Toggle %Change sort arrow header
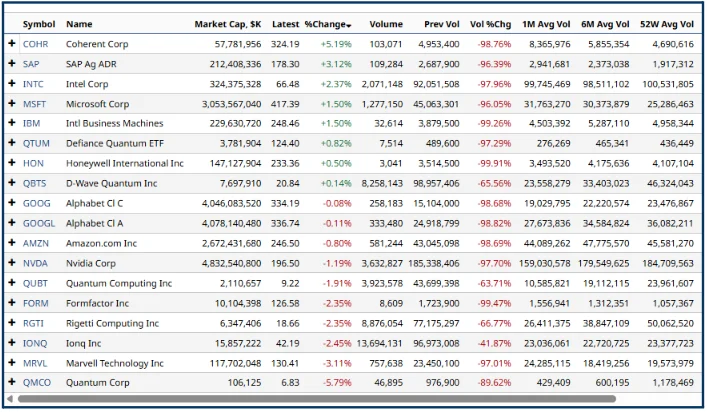This screenshot has height=412, width=707. (328, 24)
